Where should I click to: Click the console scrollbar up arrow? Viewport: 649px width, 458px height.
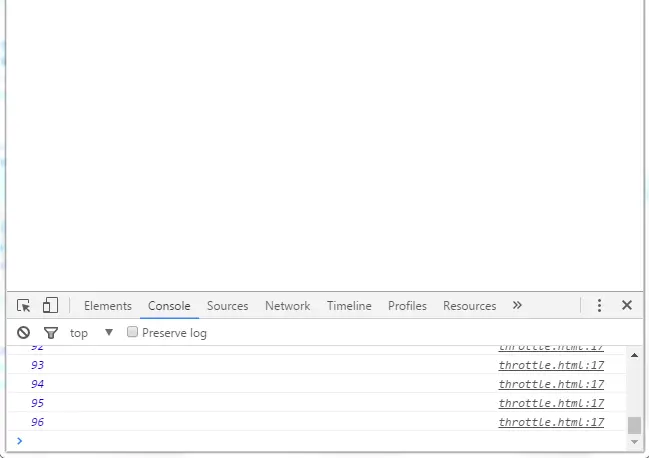point(634,355)
